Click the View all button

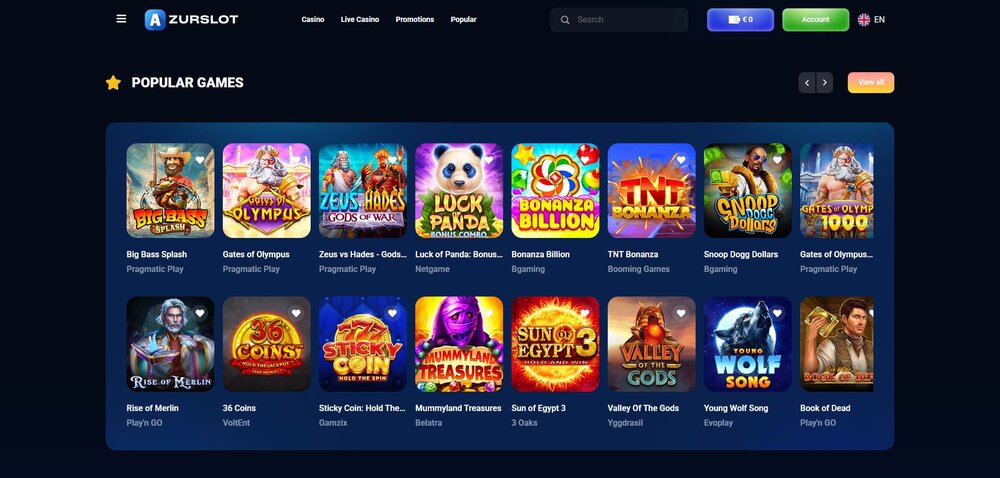click(x=871, y=83)
